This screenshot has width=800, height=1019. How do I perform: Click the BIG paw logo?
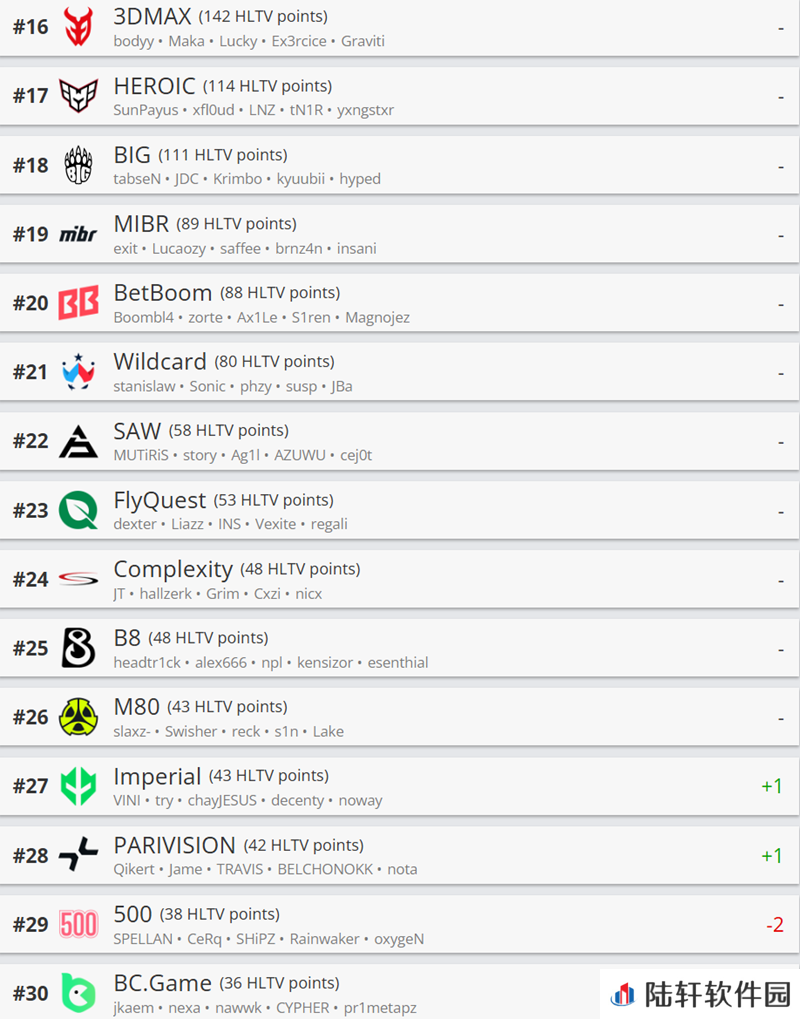[x=78, y=165]
